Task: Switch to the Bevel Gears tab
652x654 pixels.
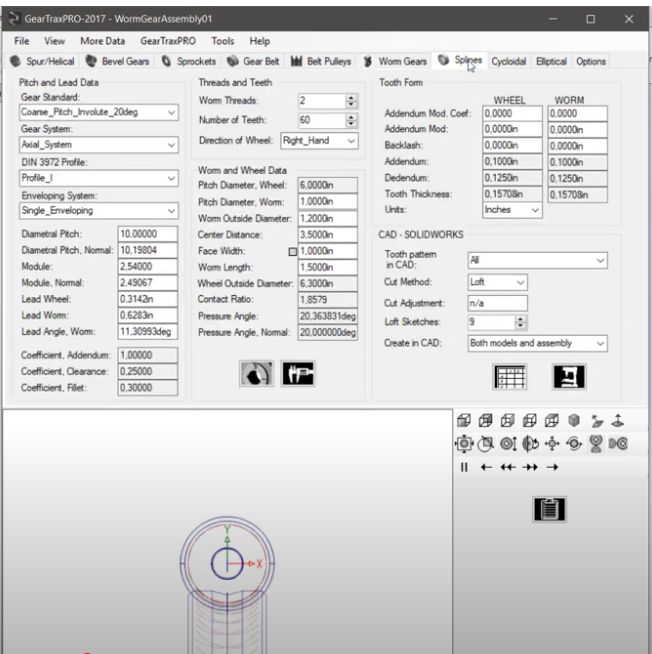Action: (117, 61)
